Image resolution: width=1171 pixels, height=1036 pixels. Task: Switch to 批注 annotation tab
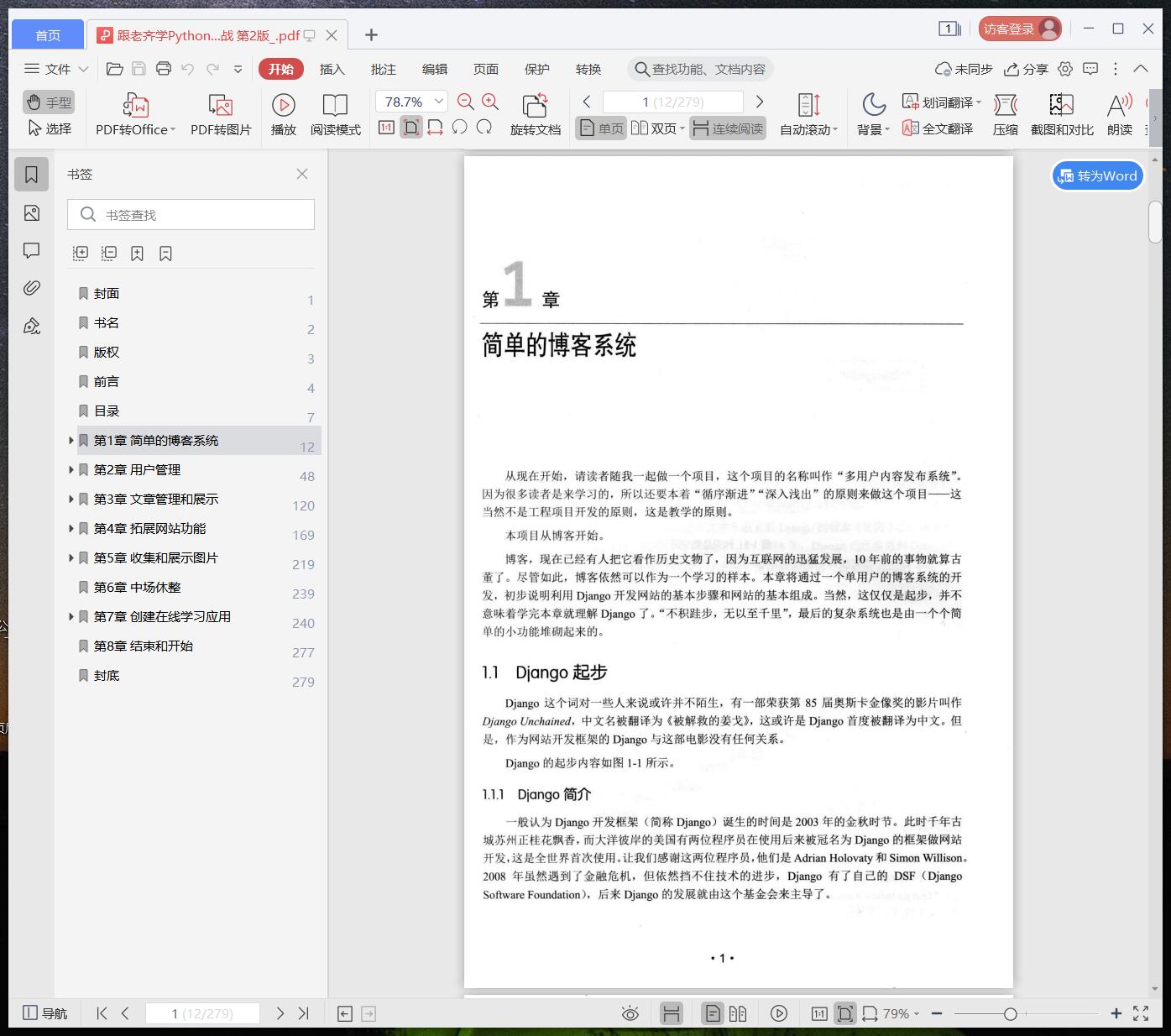tap(384, 69)
